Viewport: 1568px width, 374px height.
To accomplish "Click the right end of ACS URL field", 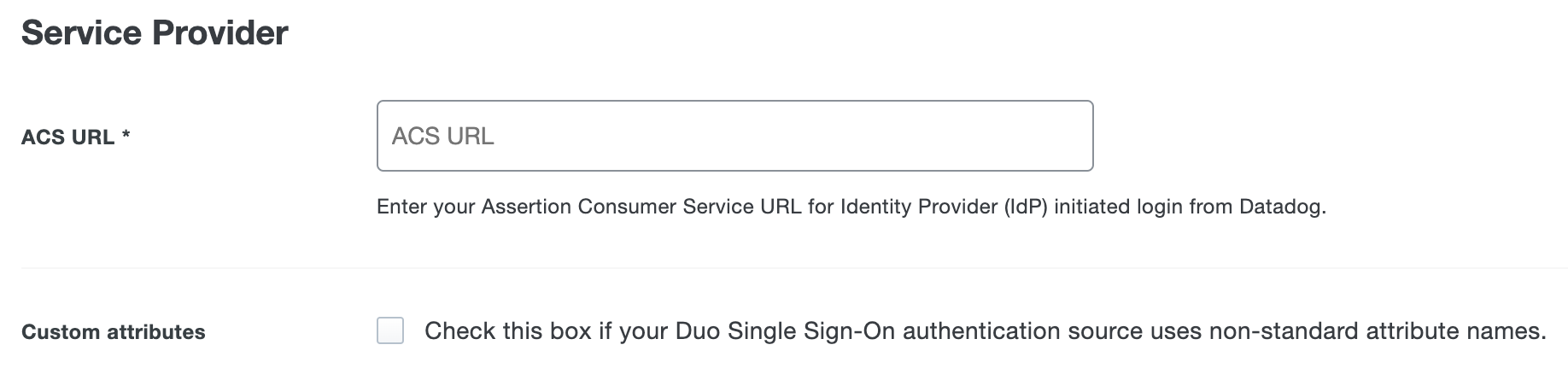I will [1076, 136].
